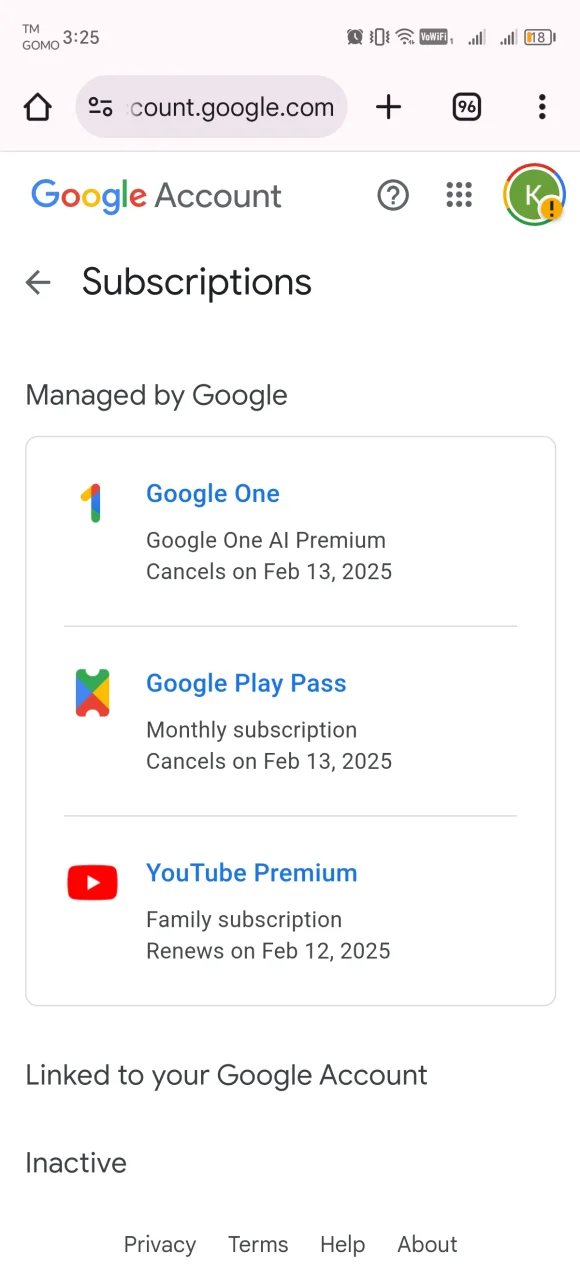
Task: Open tab switcher showing 96 tabs
Action: pos(467,107)
